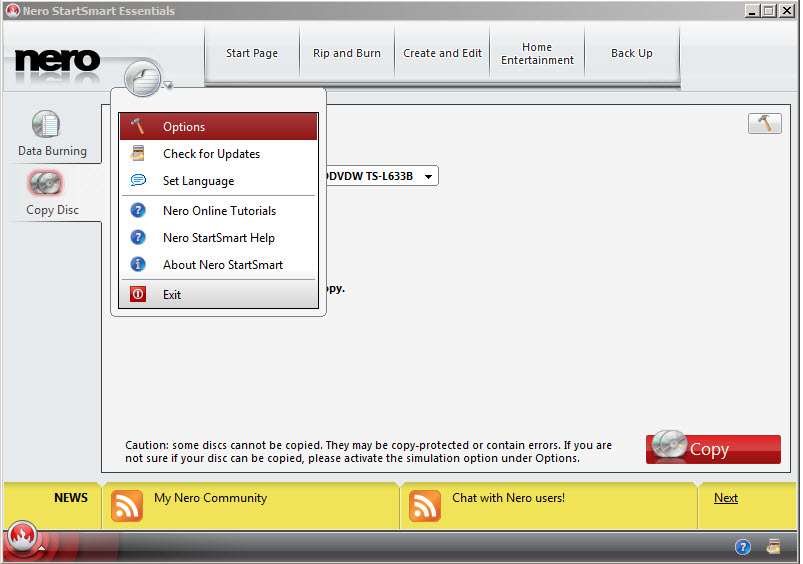Click the NEWS label

(x=71, y=498)
